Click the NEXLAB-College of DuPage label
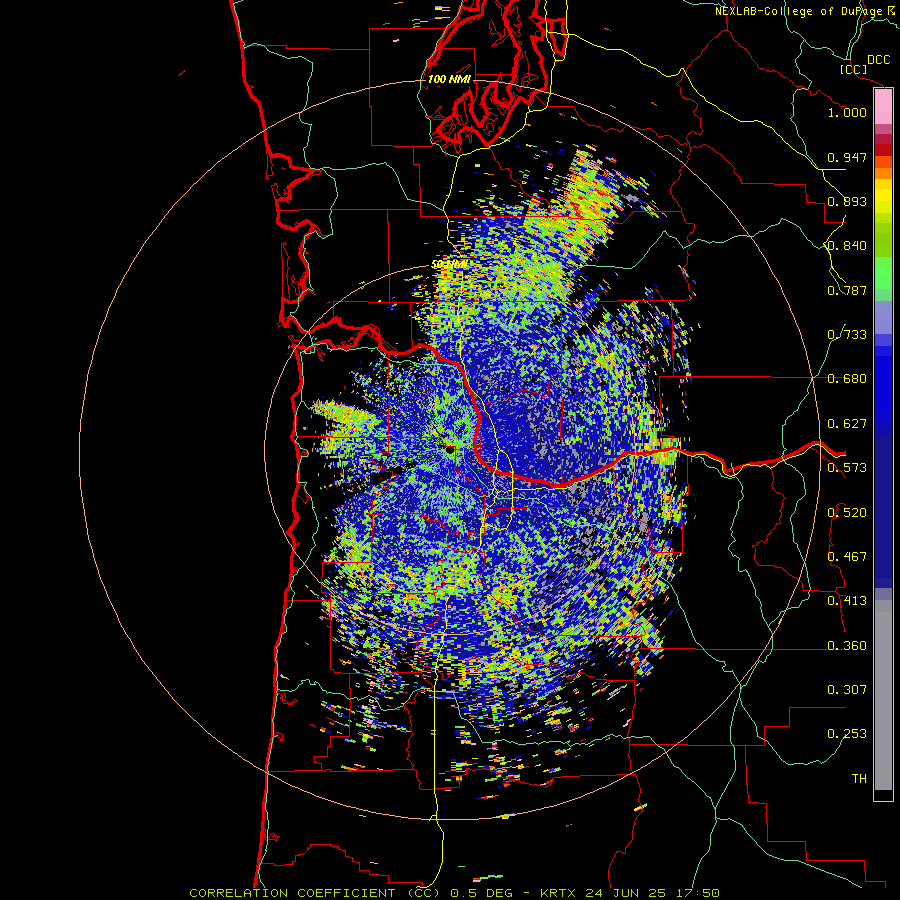Viewport: 900px width, 900px height. click(799, 11)
